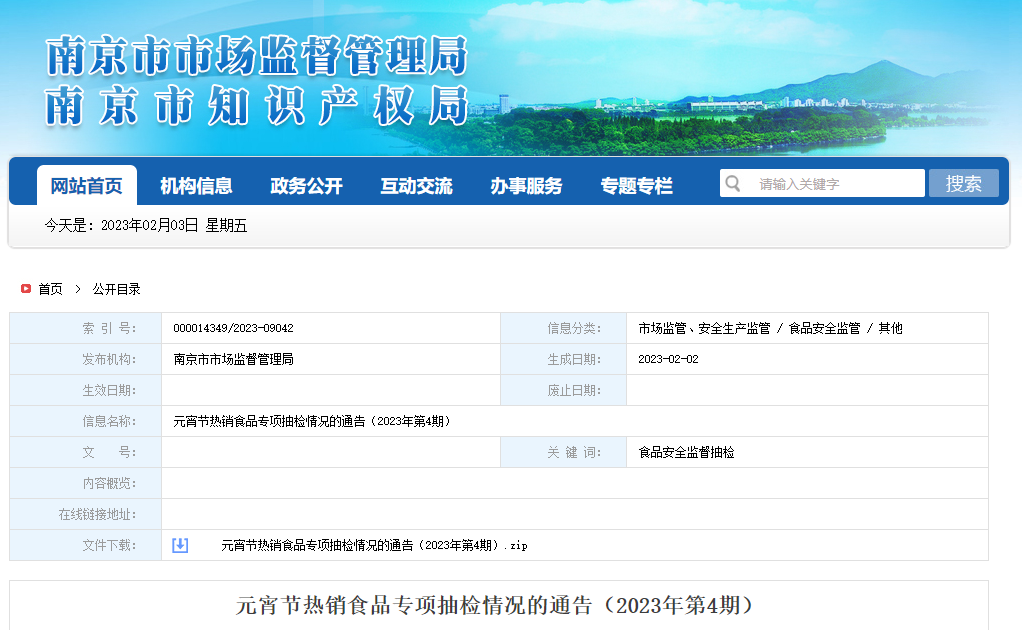The width and height of the screenshot is (1022, 630).
Task: Select the 信息名称 value text
Action: (312, 422)
